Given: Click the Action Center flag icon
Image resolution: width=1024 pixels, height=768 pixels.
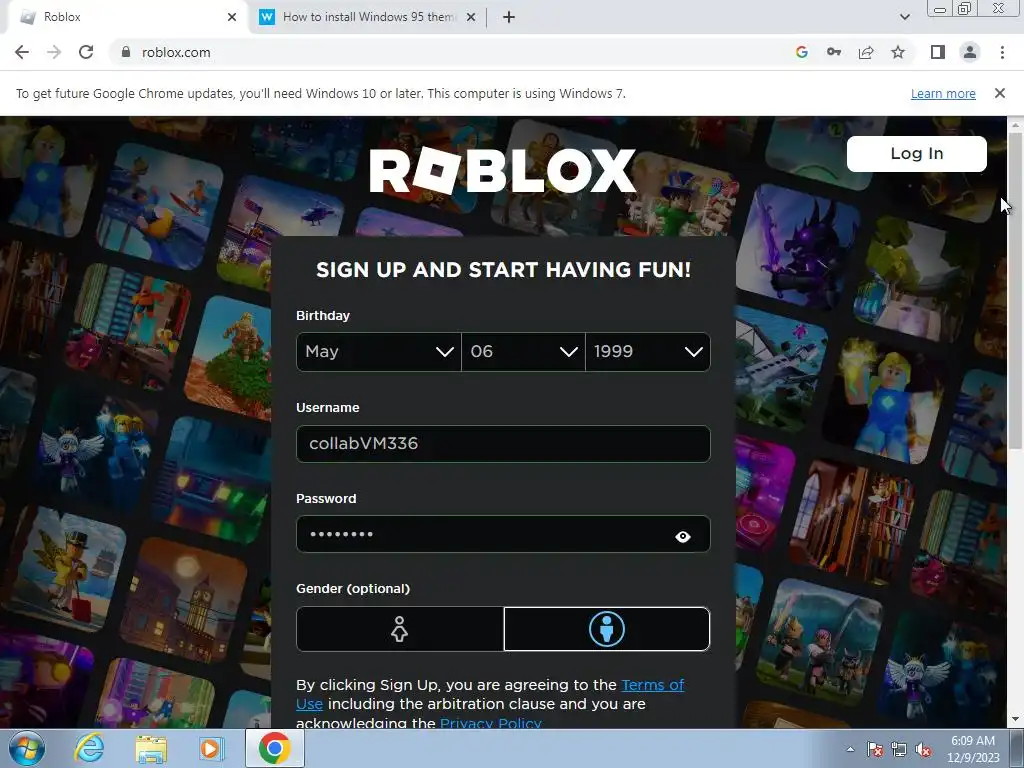Looking at the screenshot, I should (x=875, y=750).
